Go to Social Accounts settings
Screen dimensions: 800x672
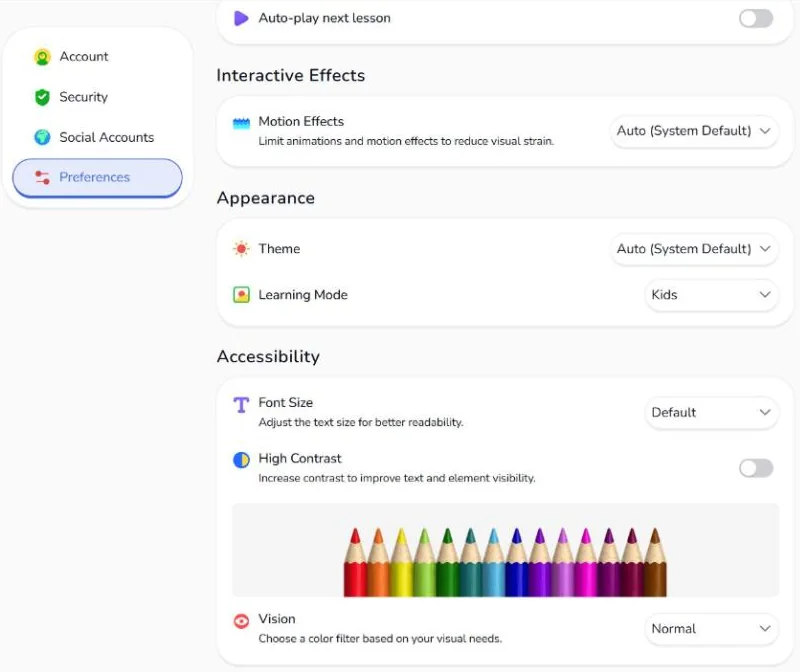coord(97,137)
